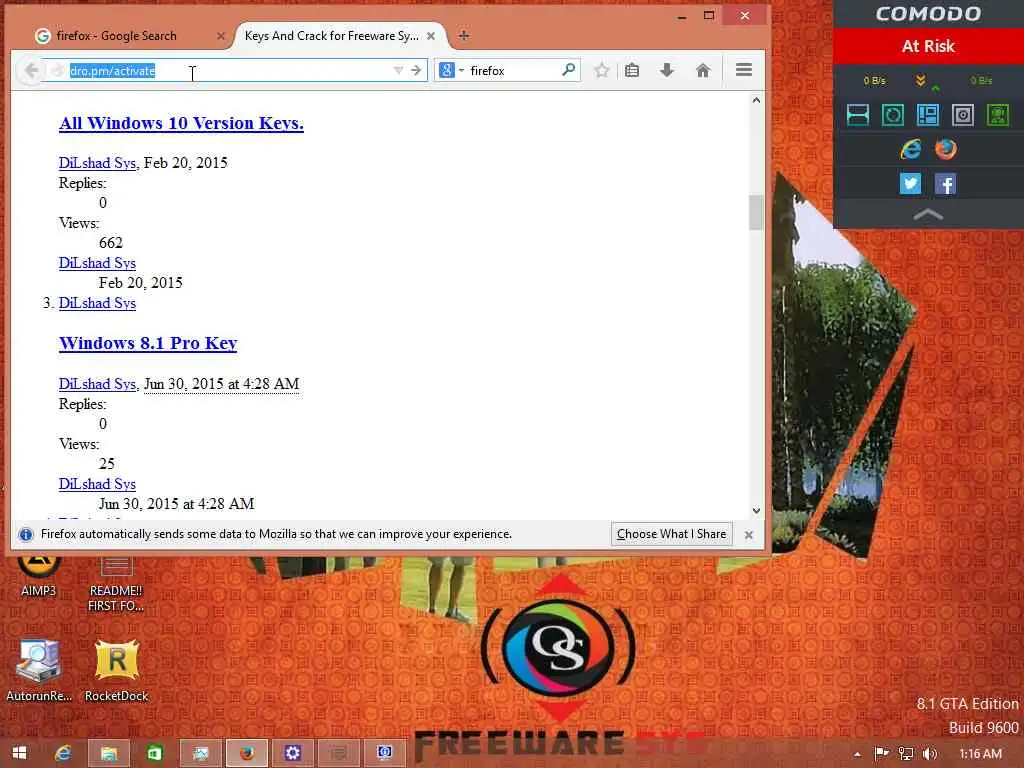Open the Firefox hamburger menu
1024x768 pixels.
[x=744, y=69]
